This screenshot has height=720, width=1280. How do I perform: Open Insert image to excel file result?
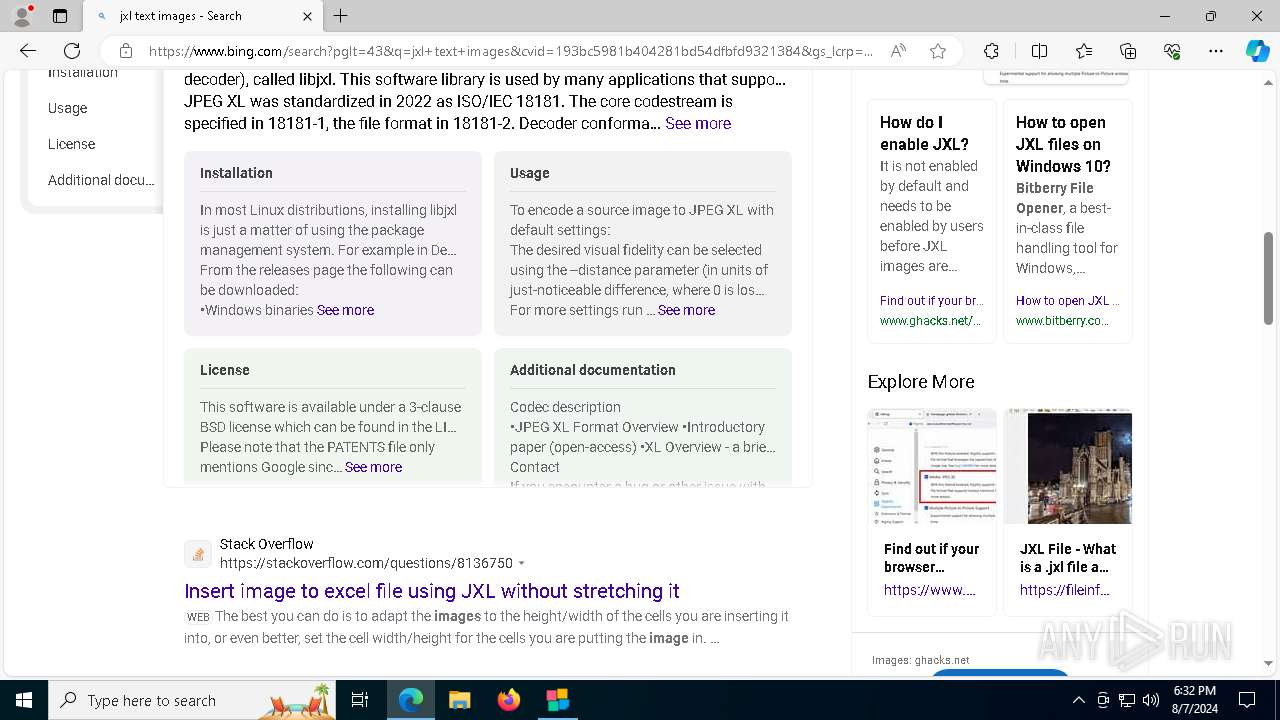pos(432,591)
